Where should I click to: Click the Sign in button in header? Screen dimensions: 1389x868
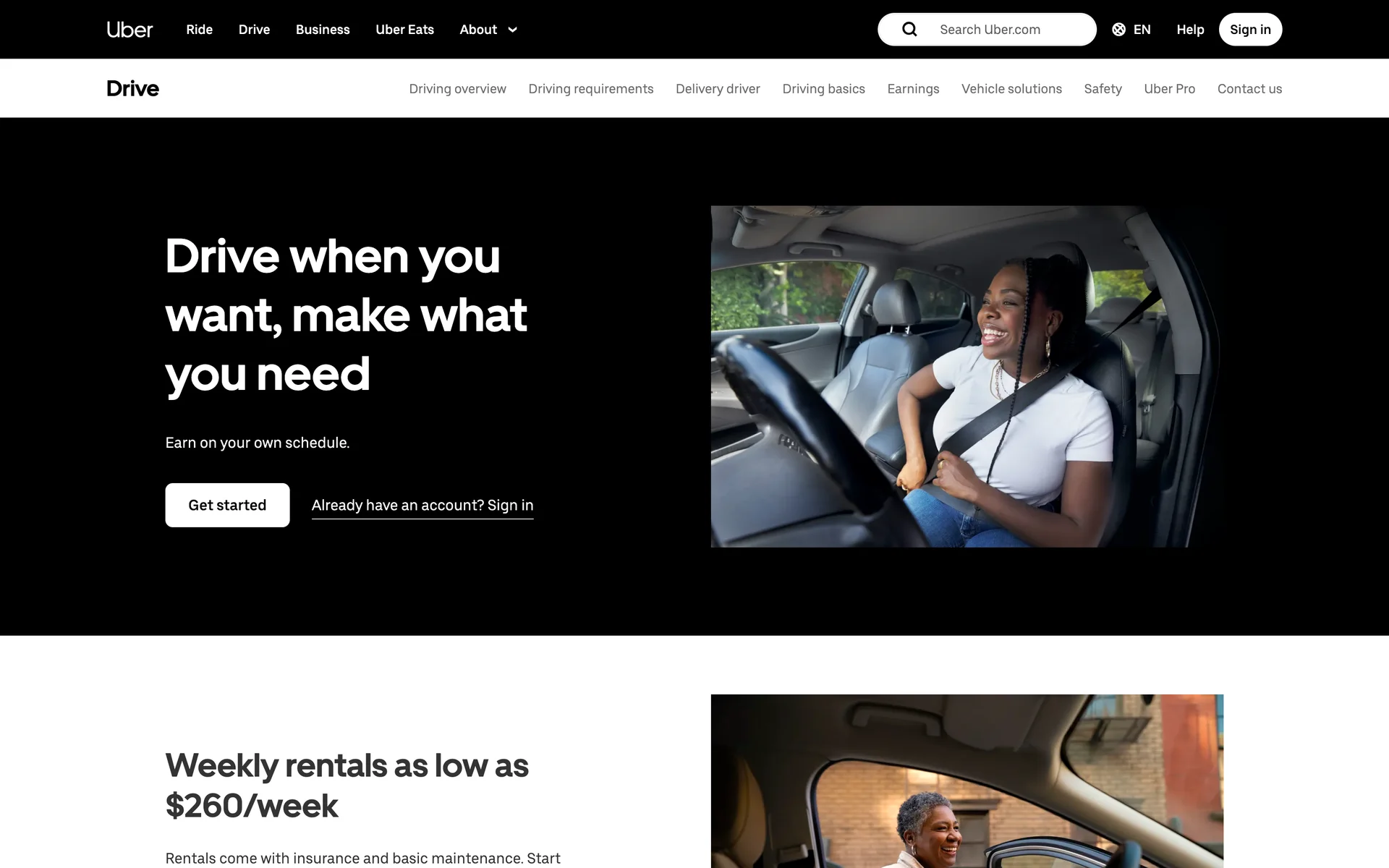[x=1250, y=30]
